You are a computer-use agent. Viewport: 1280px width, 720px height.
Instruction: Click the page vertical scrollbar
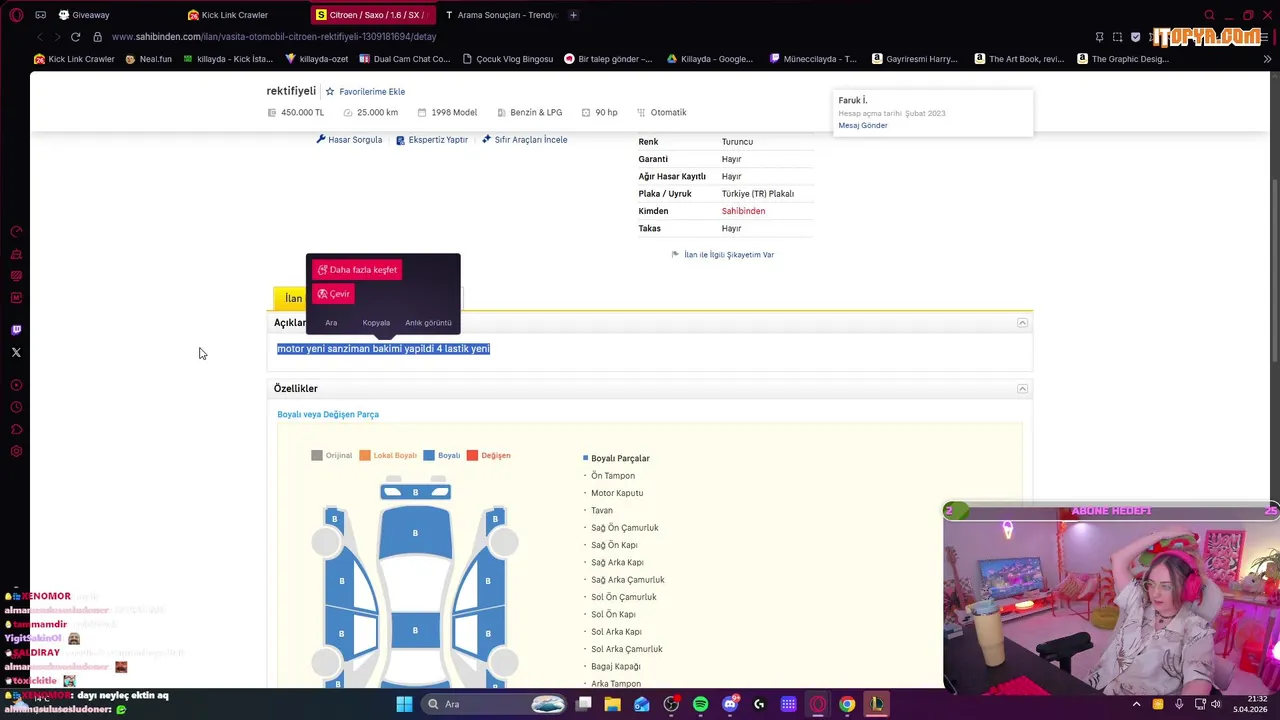point(1274,270)
